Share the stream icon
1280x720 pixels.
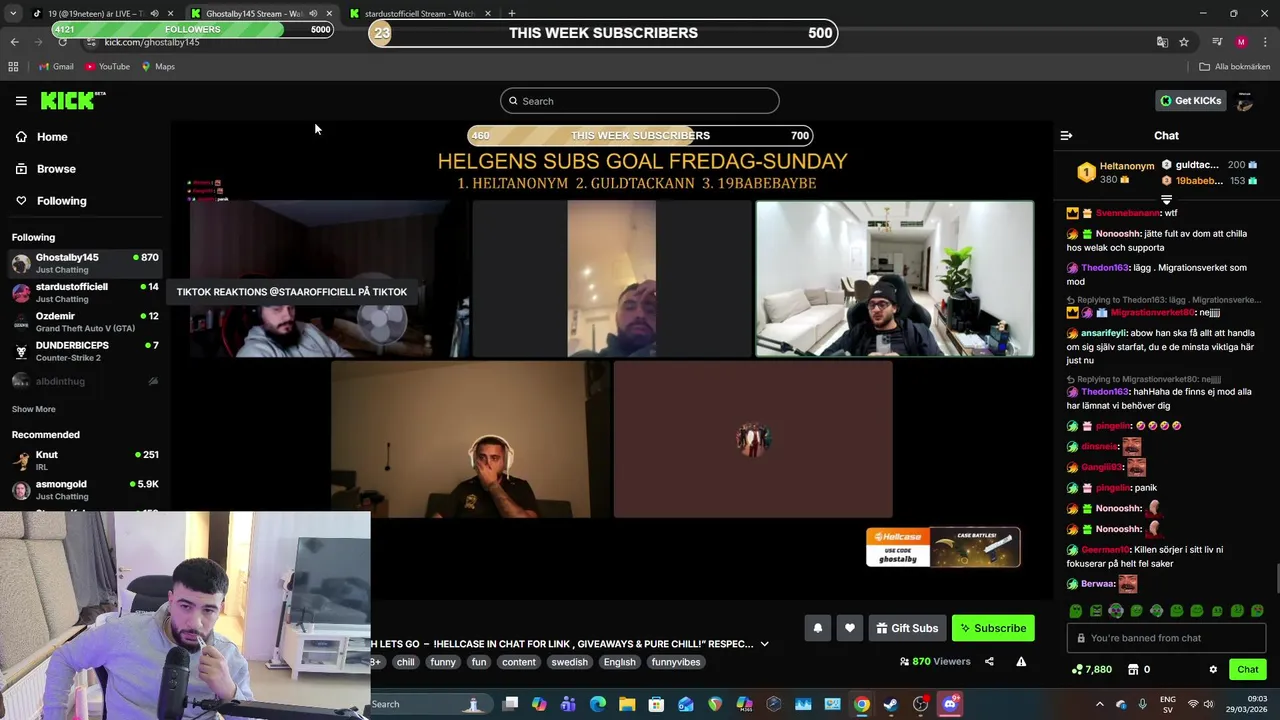pos(989,661)
